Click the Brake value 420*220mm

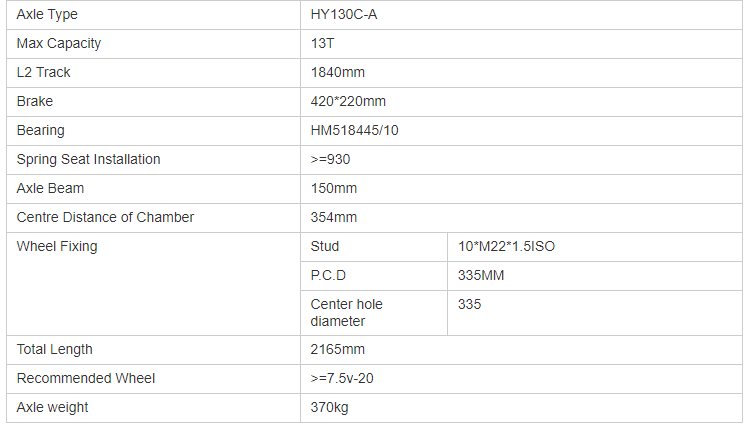click(x=348, y=101)
